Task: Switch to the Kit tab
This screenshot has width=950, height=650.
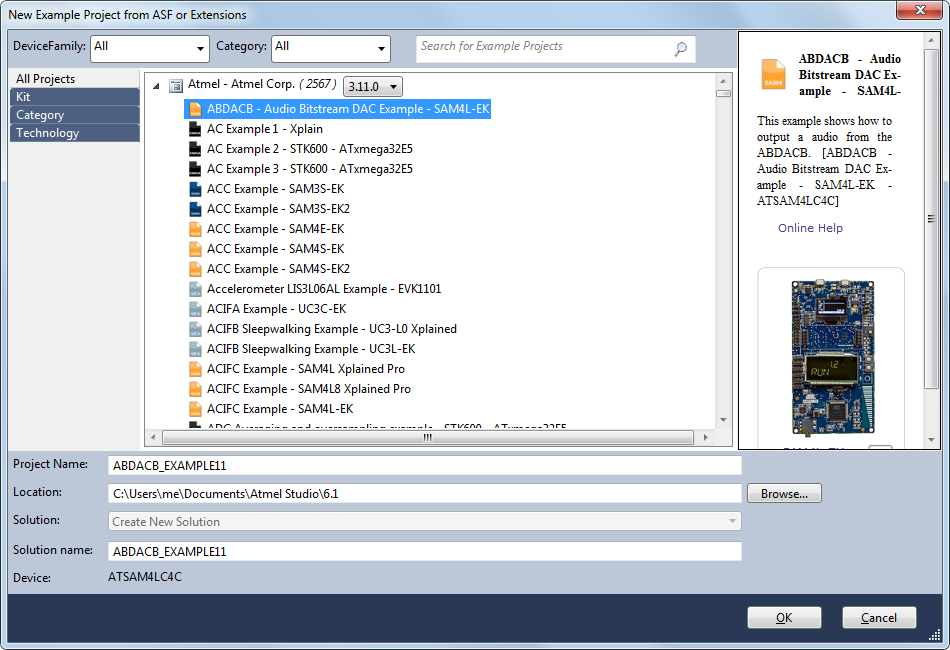Action: click(75, 97)
